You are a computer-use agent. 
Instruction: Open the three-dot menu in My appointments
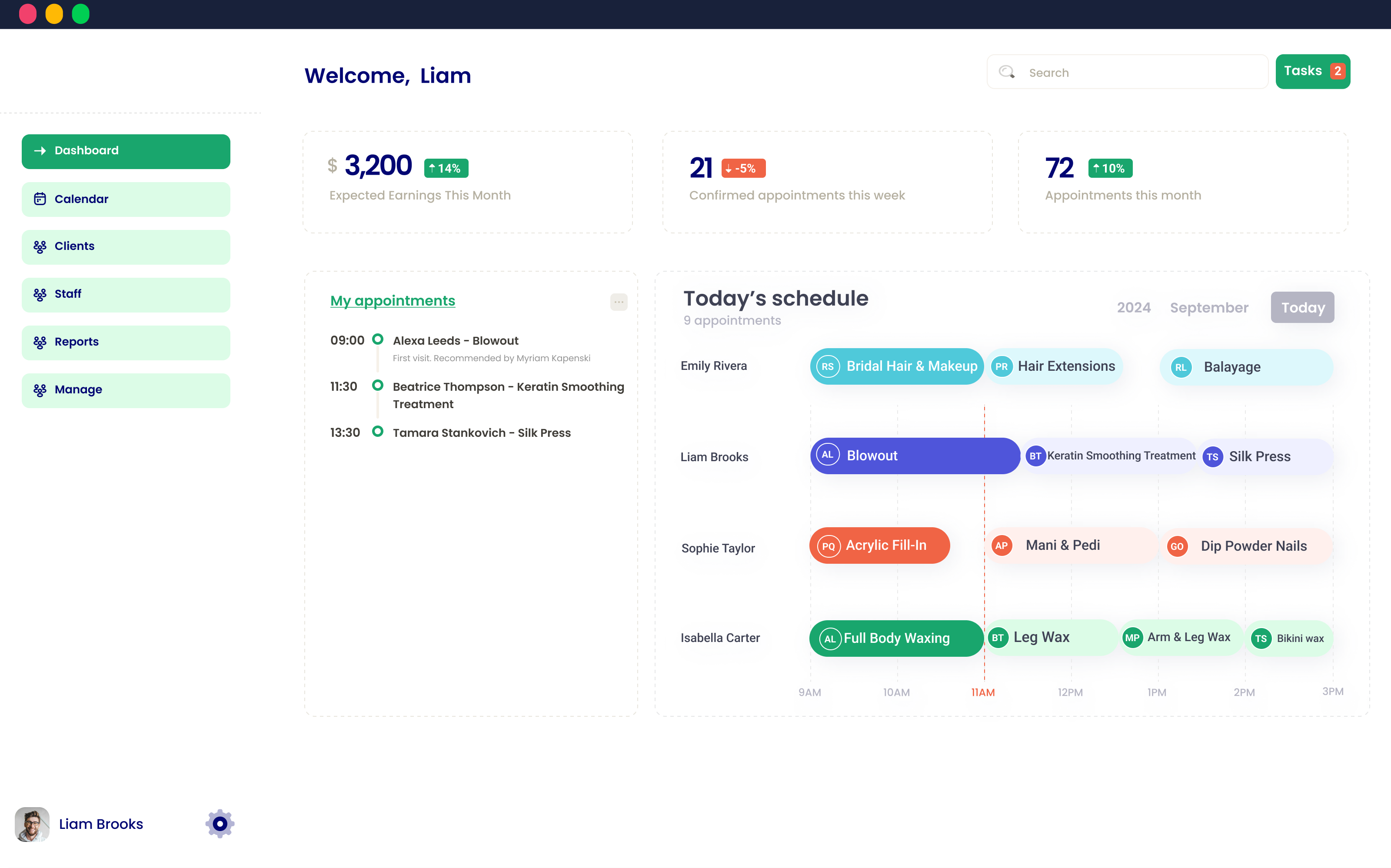(x=618, y=301)
